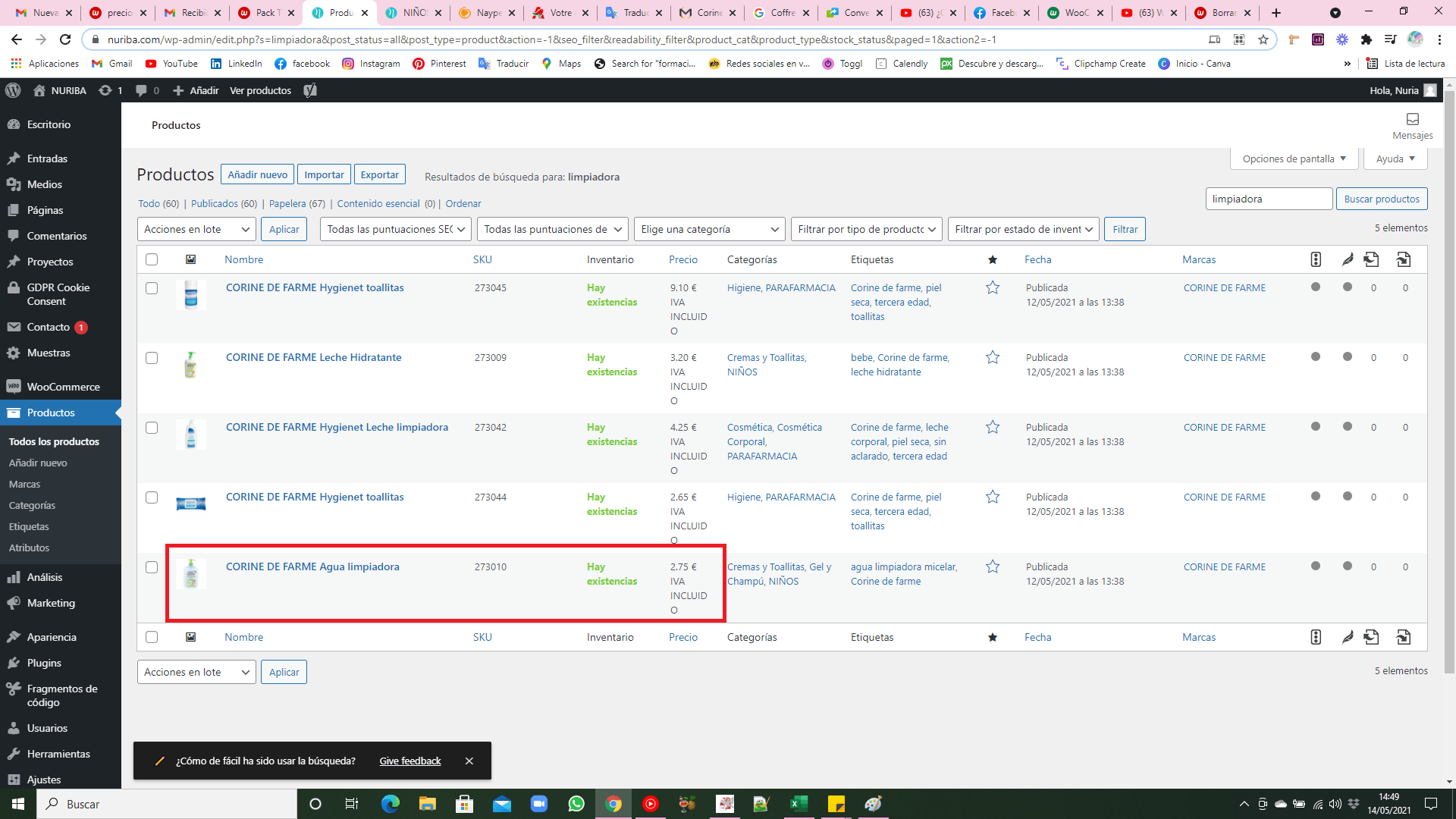Dismiss the search feedback notification
Viewport: 1456px width, 819px height.
[469, 761]
